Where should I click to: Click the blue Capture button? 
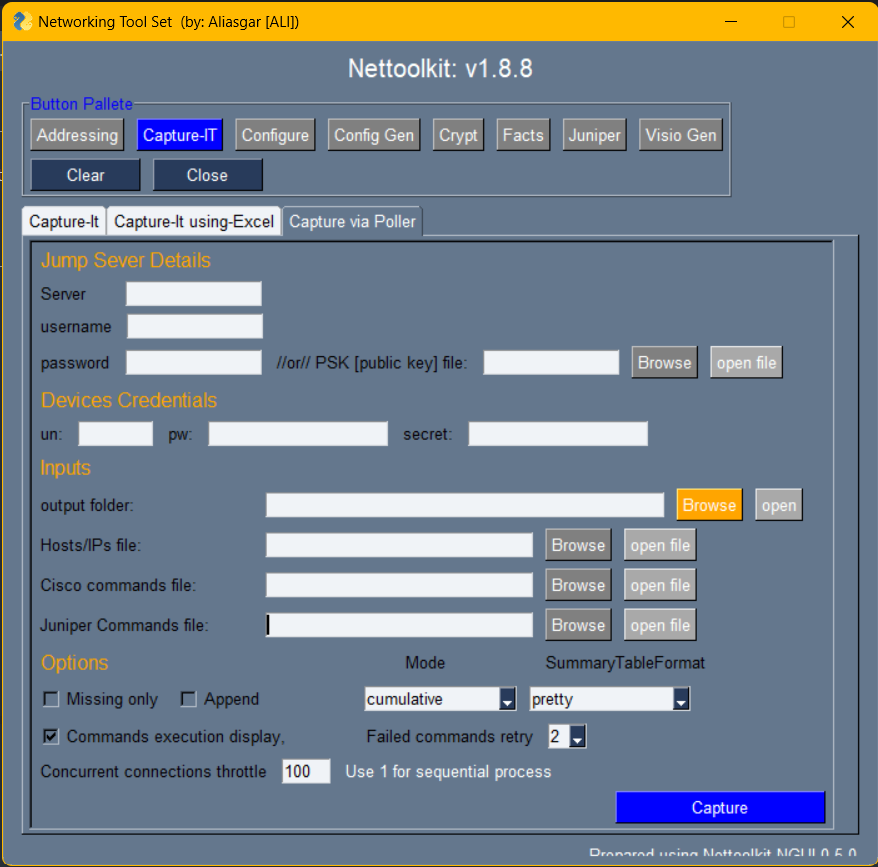click(x=720, y=807)
